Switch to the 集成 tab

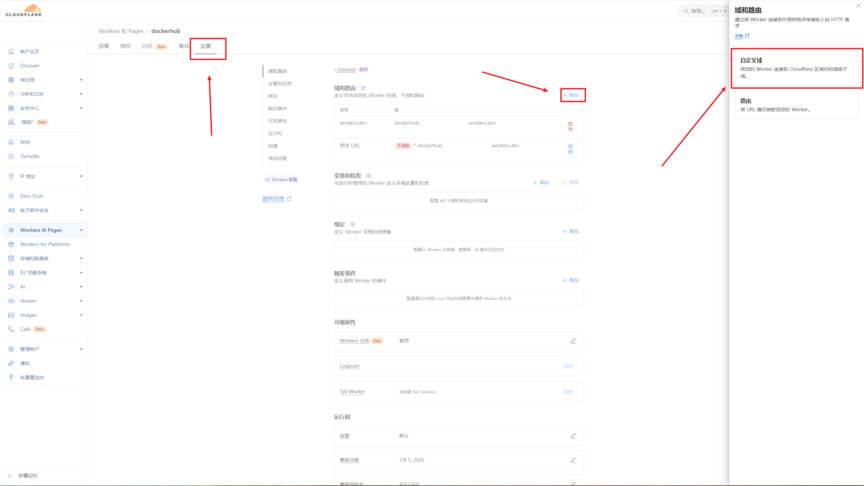pyautogui.click(x=183, y=46)
